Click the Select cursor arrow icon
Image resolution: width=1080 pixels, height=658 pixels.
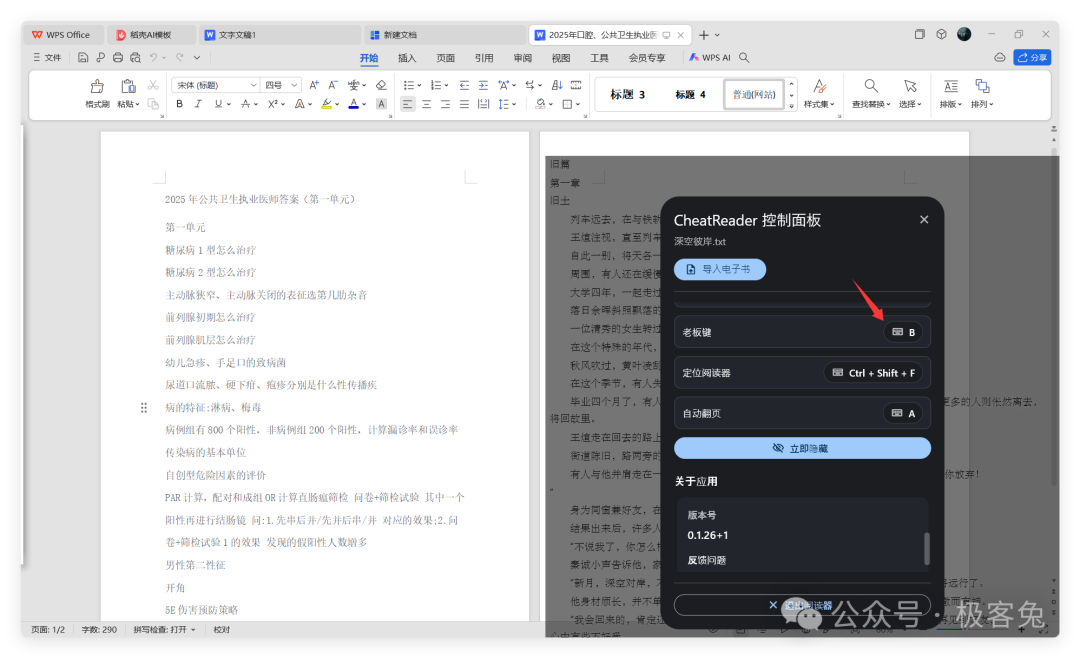[x=911, y=86]
